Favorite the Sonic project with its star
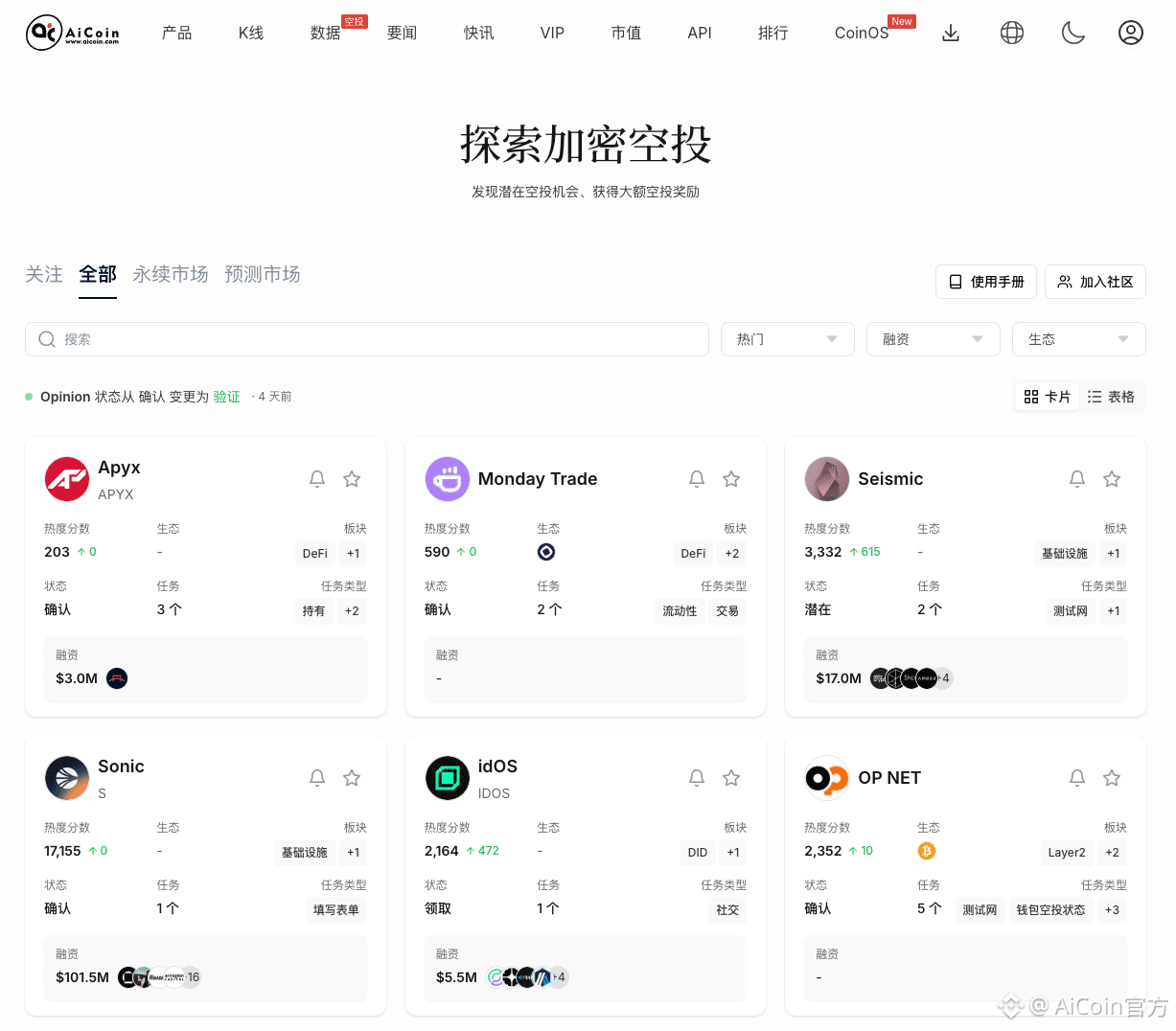 pos(352,777)
